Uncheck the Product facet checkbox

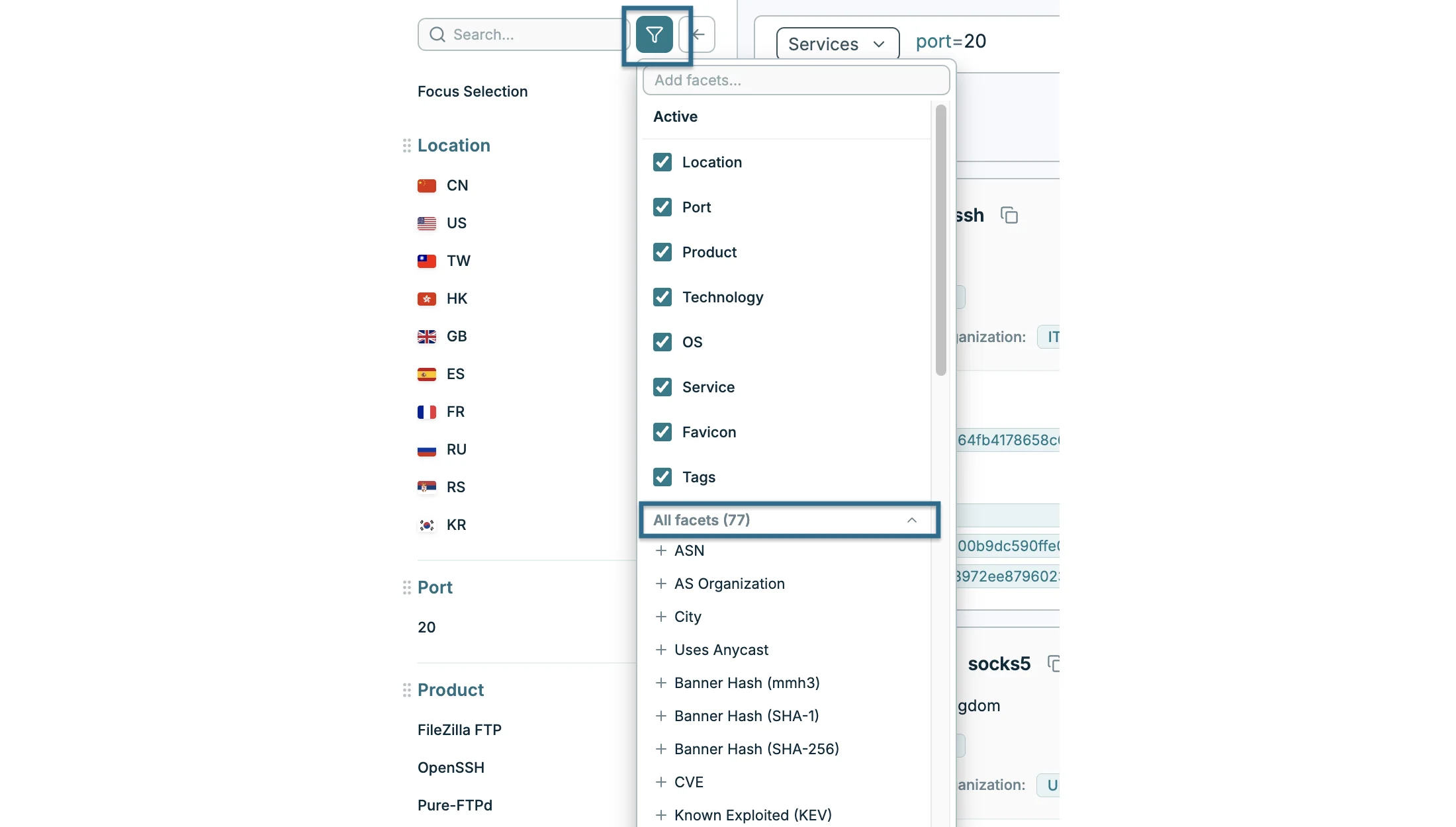(x=662, y=252)
